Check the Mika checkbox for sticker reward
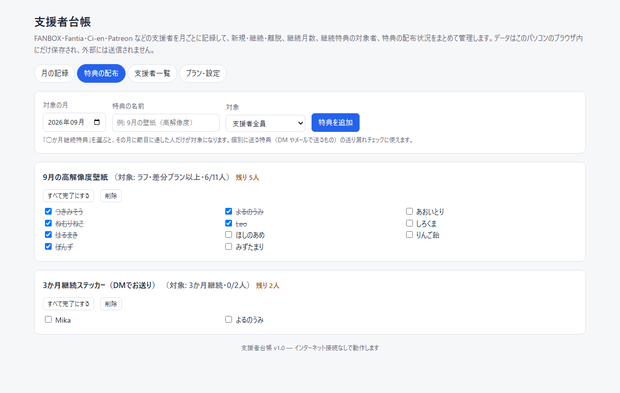 coord(48,319)
